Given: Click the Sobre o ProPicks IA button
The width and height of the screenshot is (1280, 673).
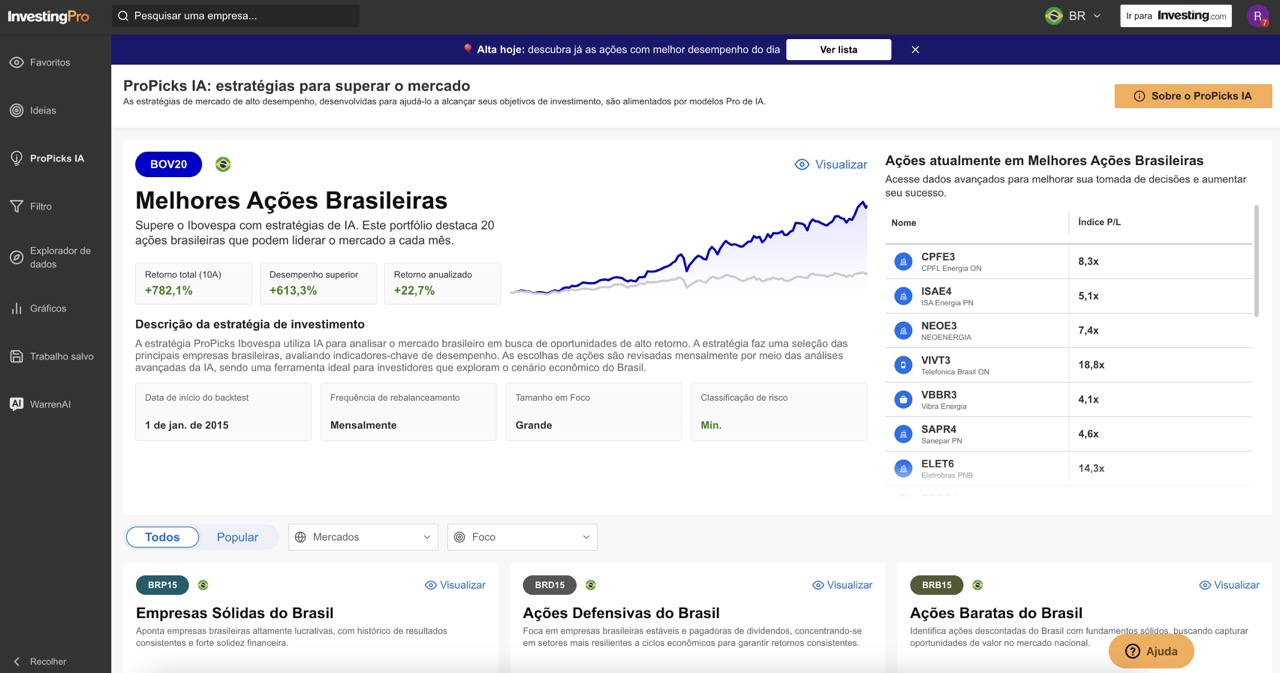Looking at the screenshot, I should pyautogui.click(x=1193, y=96).
